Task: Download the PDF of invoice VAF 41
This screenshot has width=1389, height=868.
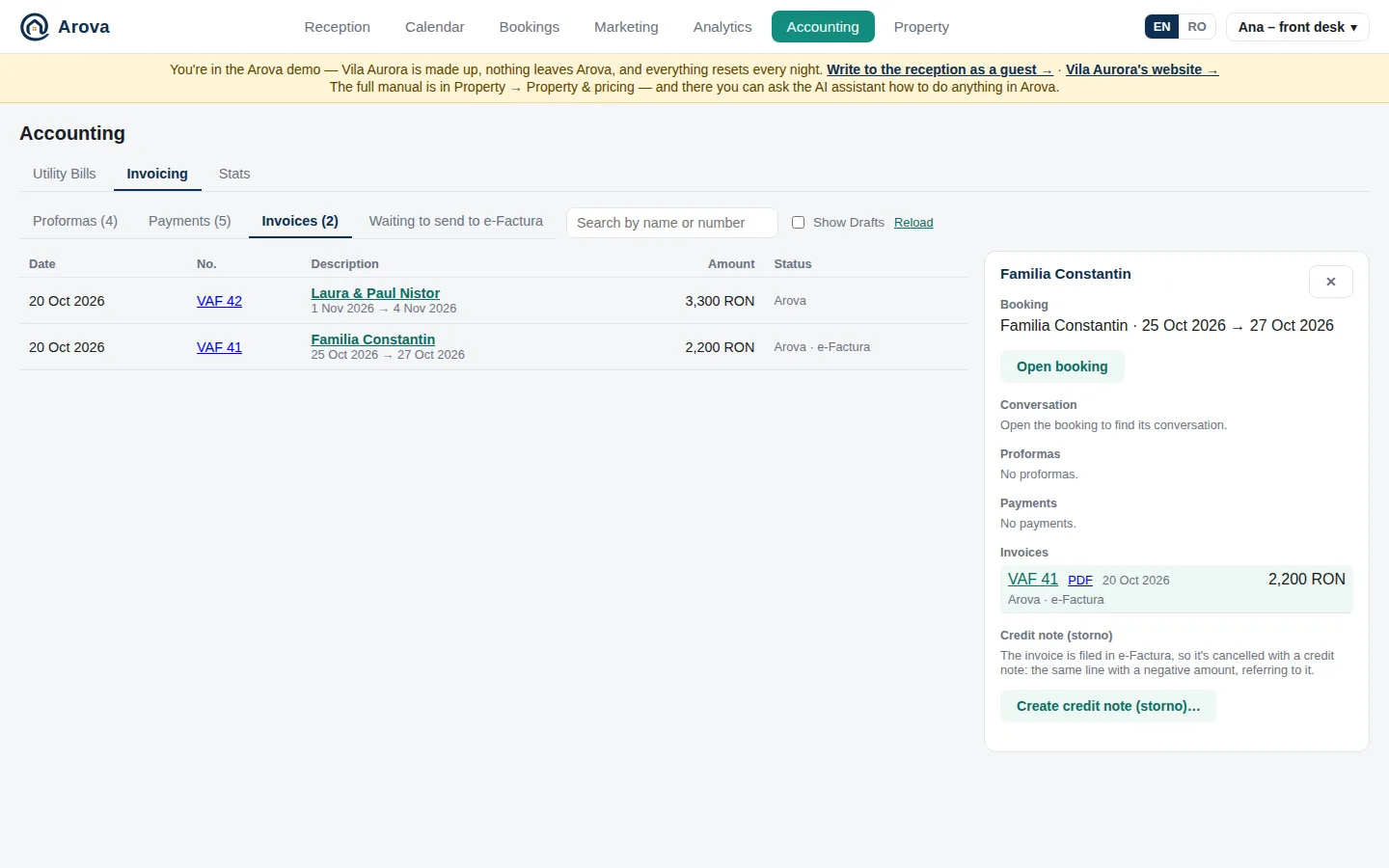Action: tap(1080, 581)
